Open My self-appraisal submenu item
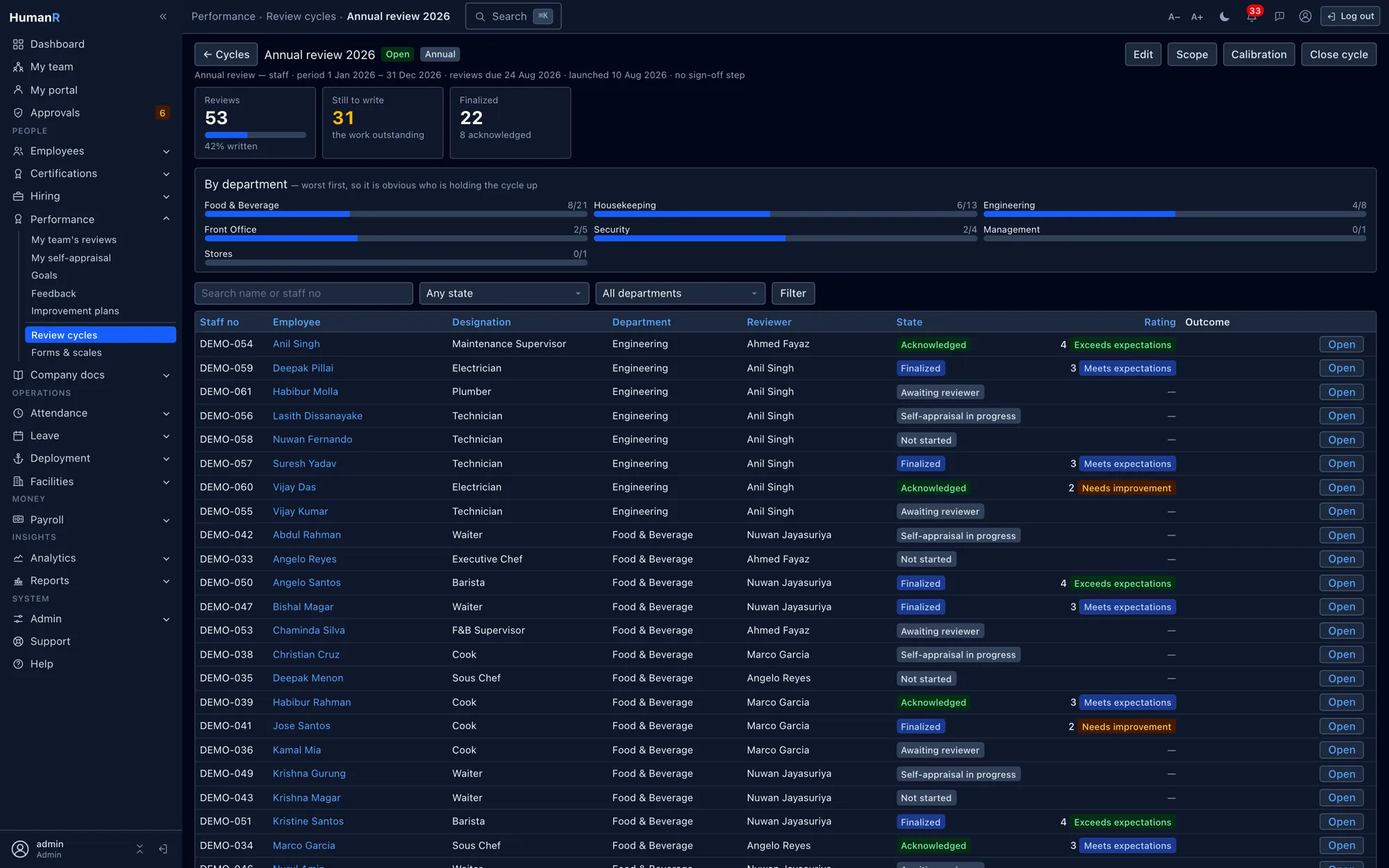The width and height of the screenshot is (1389, 868). tap(71, 258)
